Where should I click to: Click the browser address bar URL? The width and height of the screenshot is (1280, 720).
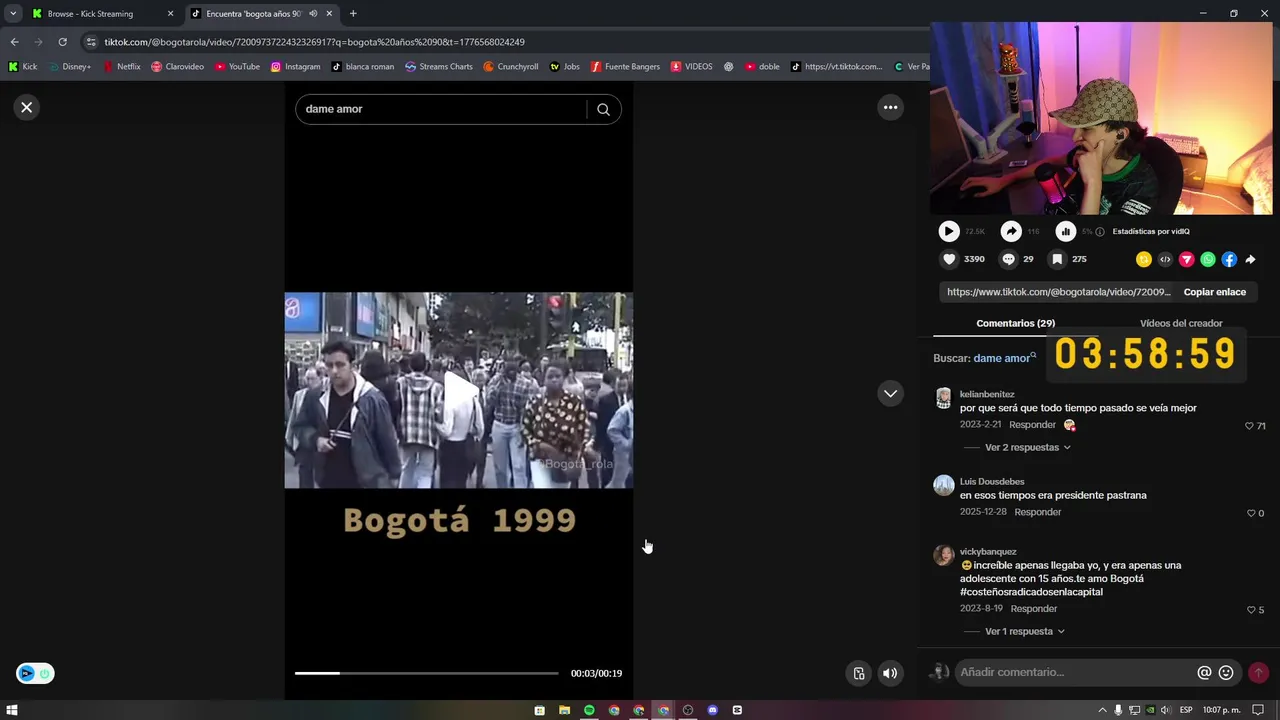(x=314, y=42)
